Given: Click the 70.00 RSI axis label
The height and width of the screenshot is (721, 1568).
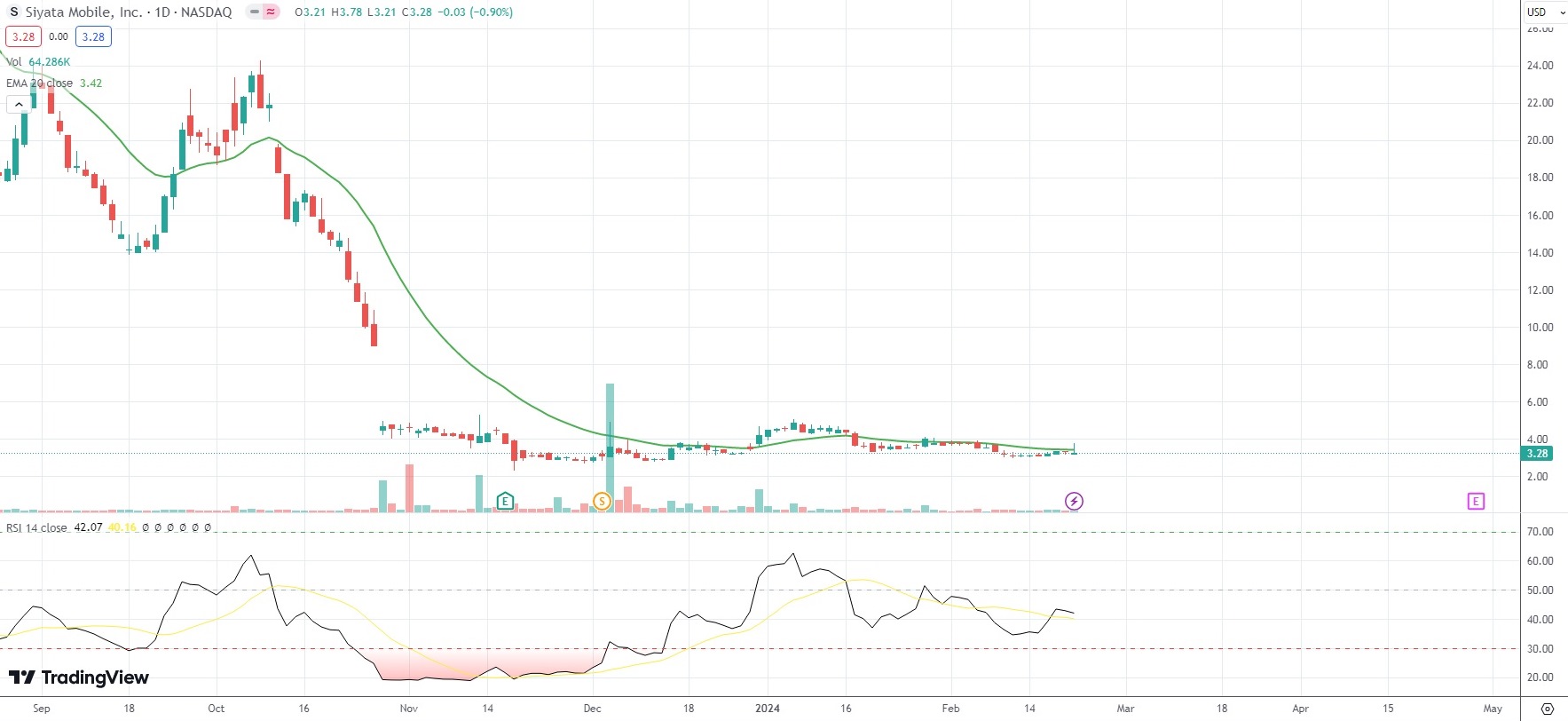Looking at the screenshot, I should click(x=1540, y=532).
